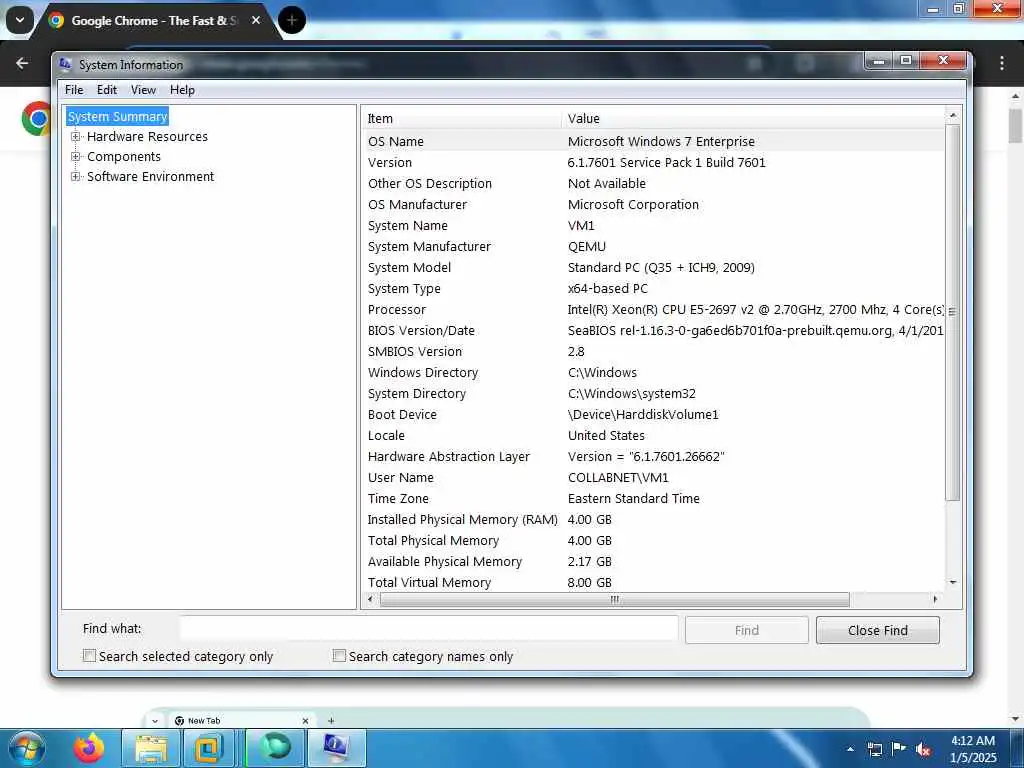1024x768 pixels.
Task: Select the SMBIOS Version row
Action: tap(653, 352)
